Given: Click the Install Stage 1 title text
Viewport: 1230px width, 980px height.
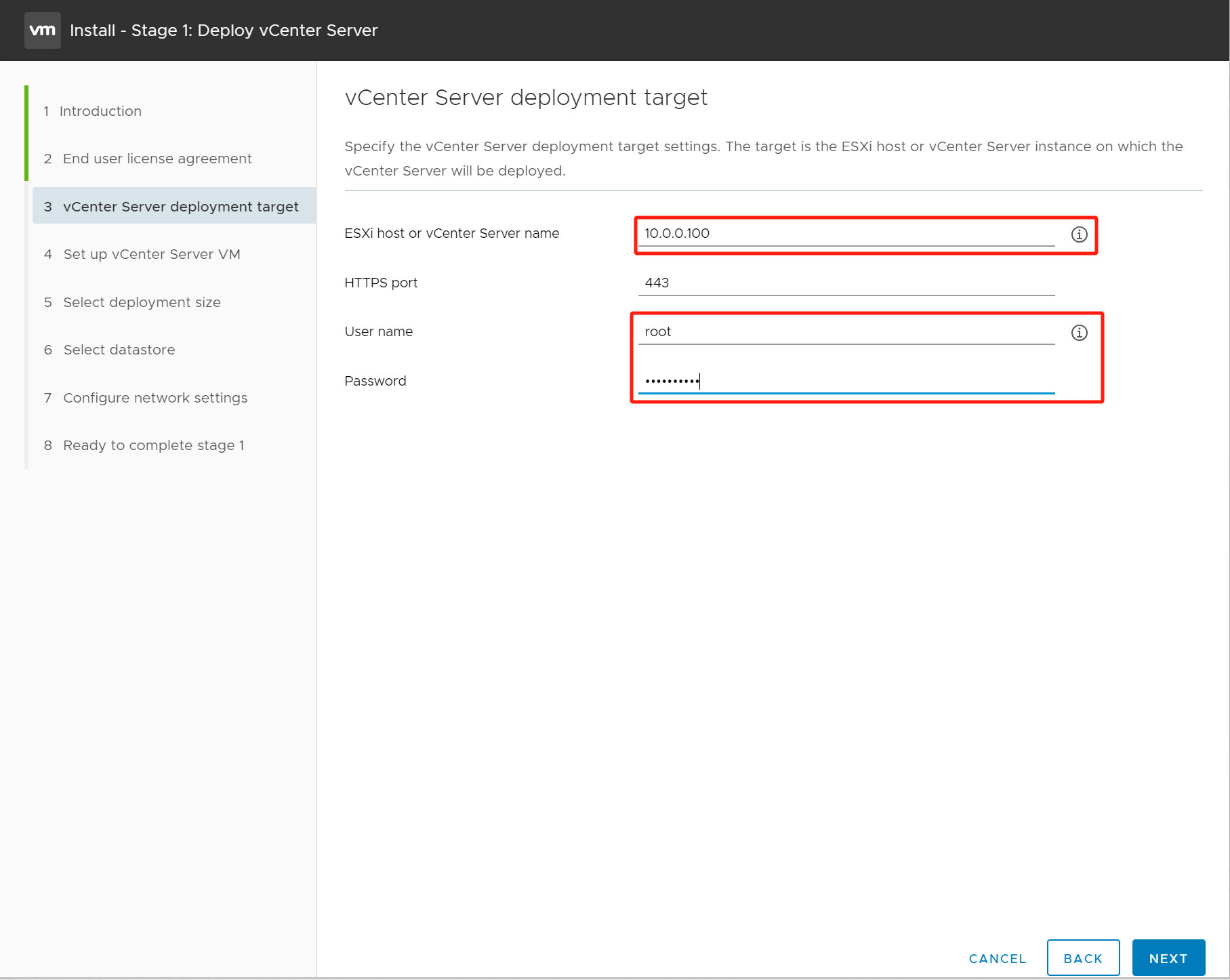Looking at the screenshot, I should [224, 30].
